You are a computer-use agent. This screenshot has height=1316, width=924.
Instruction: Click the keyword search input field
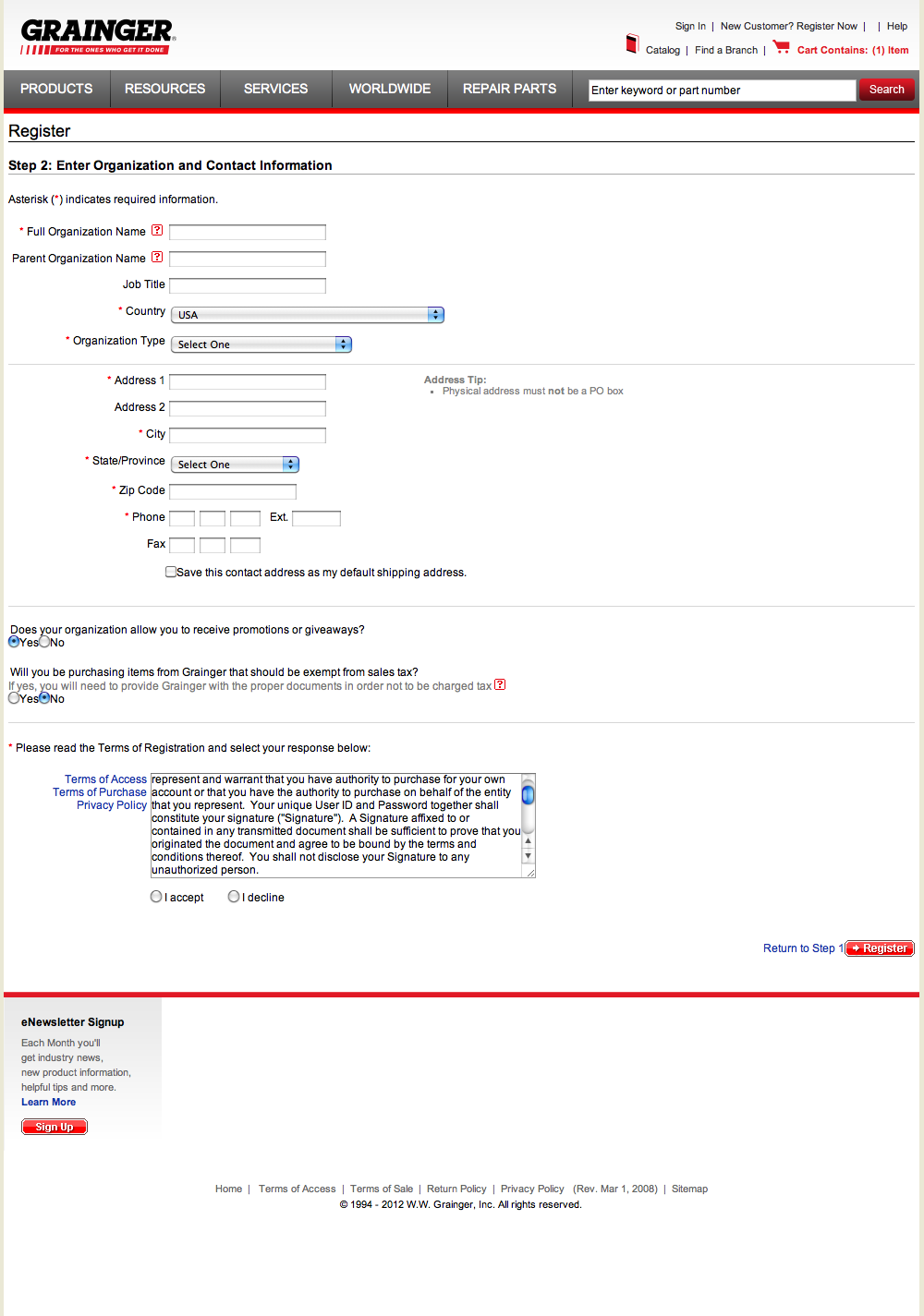[x=721, y=90]
